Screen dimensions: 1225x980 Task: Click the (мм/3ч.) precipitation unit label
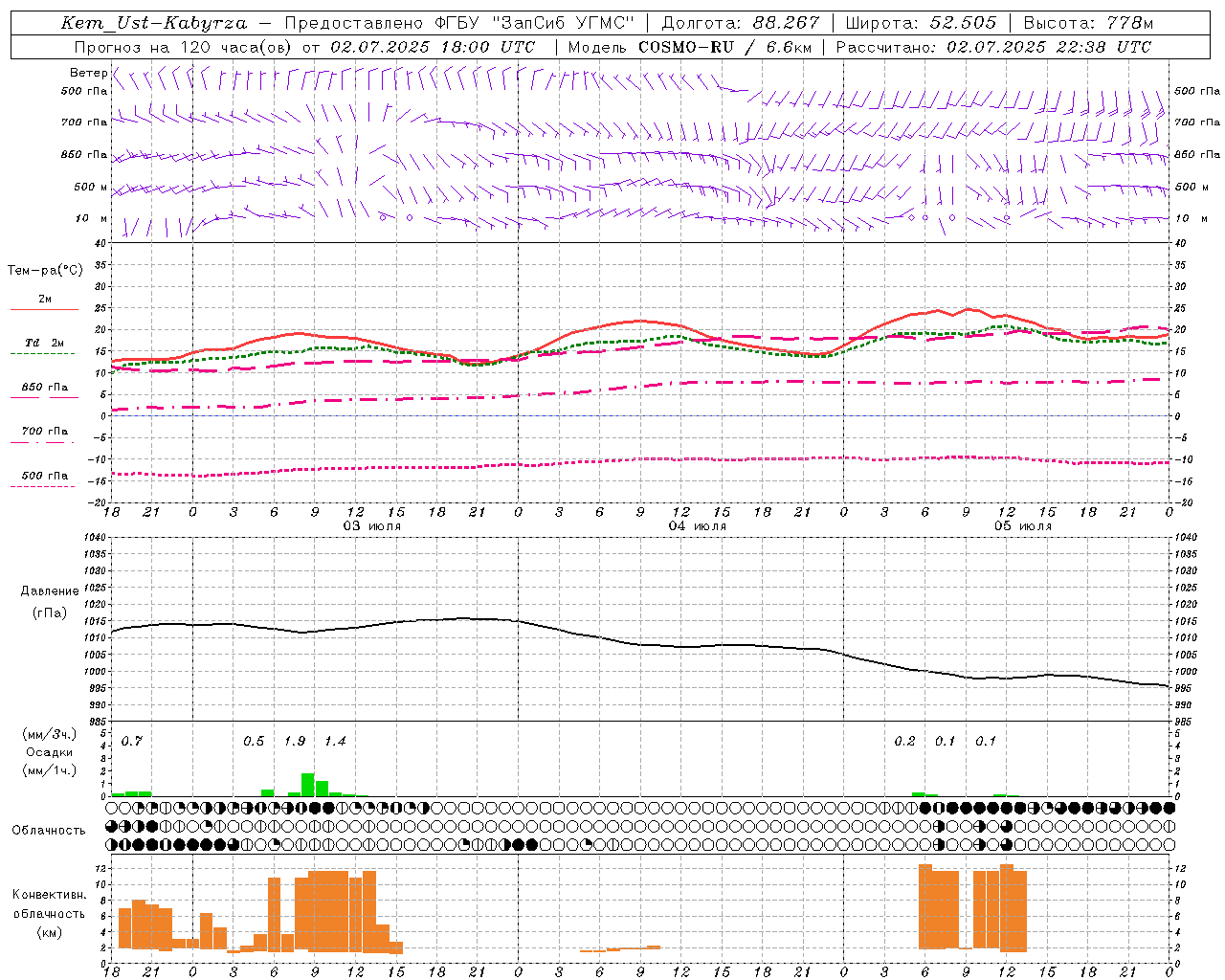(49, 734)
